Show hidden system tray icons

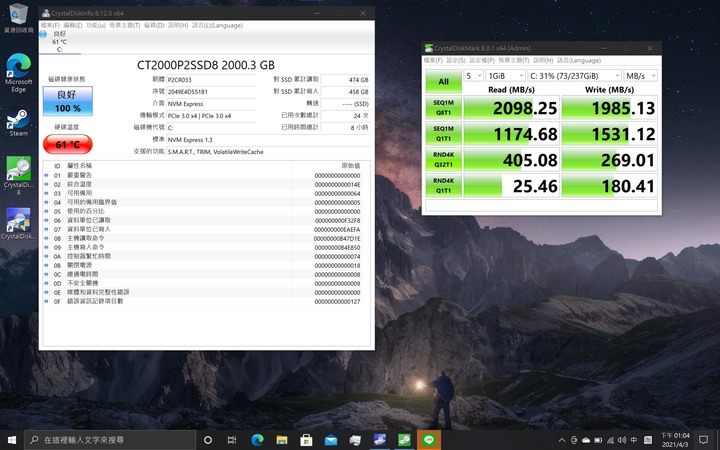[562, 440]
